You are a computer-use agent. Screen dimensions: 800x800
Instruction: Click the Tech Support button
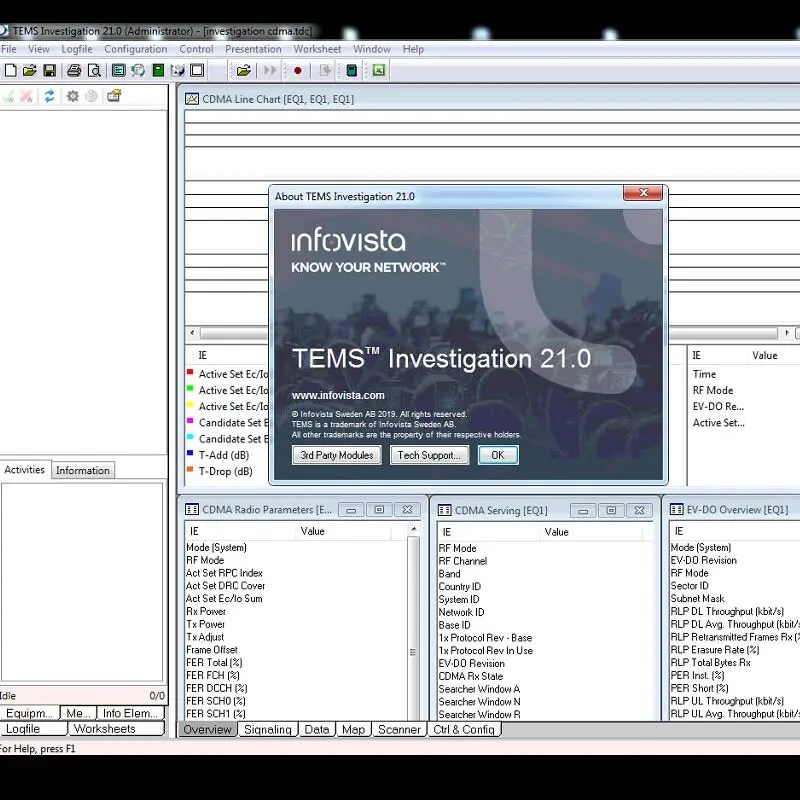click(430, 455)
